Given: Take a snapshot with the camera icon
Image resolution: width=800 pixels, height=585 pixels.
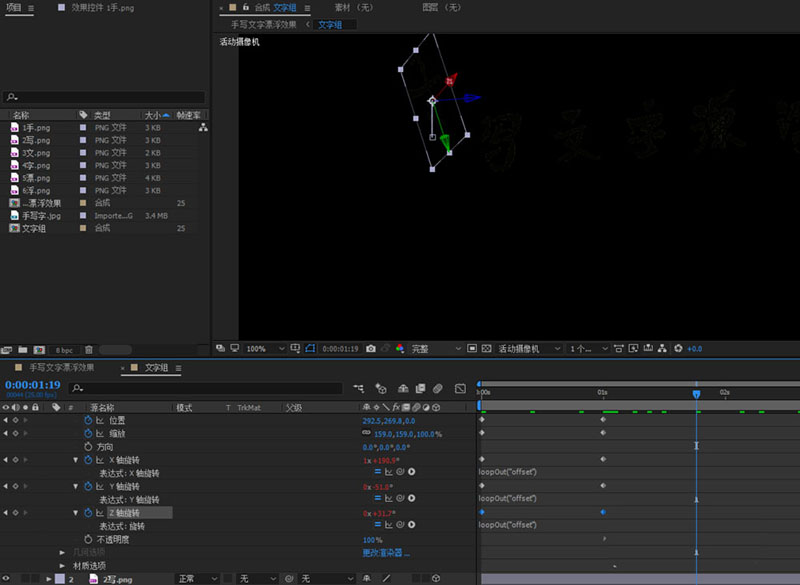Looking at the screenshot, I should [371, 348].
